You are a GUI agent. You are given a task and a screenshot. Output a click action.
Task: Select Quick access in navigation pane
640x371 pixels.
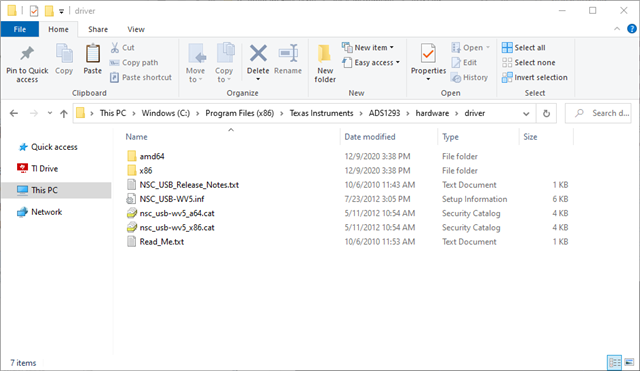tap(54, 147)
